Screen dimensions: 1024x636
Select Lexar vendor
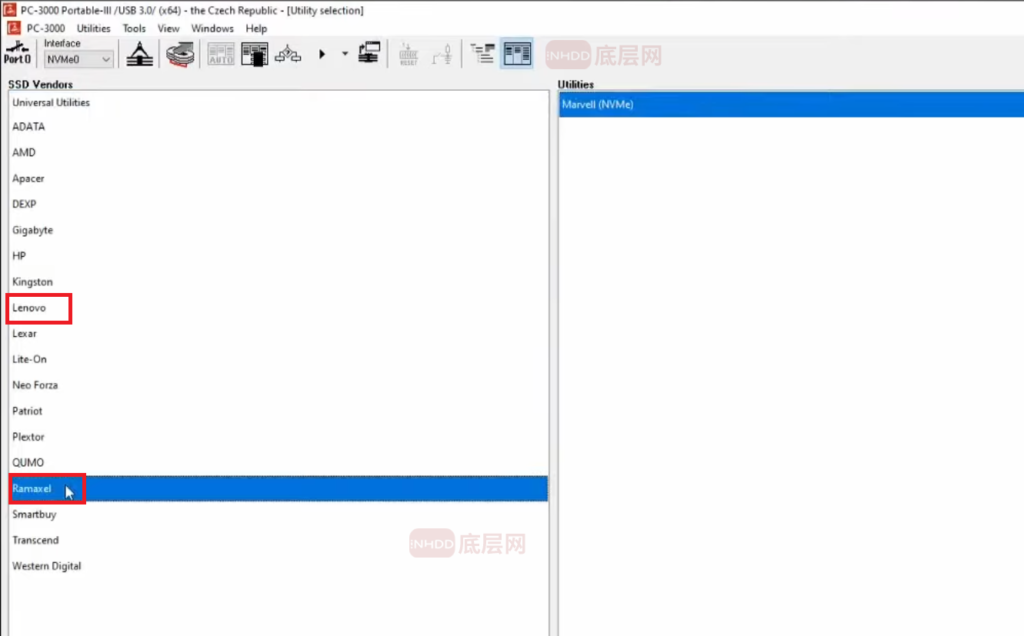[x=279, y=333]
